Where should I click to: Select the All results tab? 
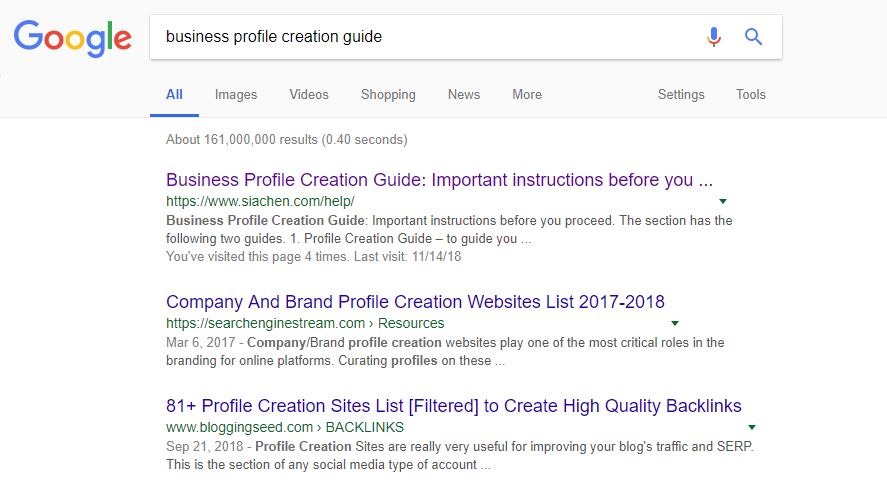(174, 94)
